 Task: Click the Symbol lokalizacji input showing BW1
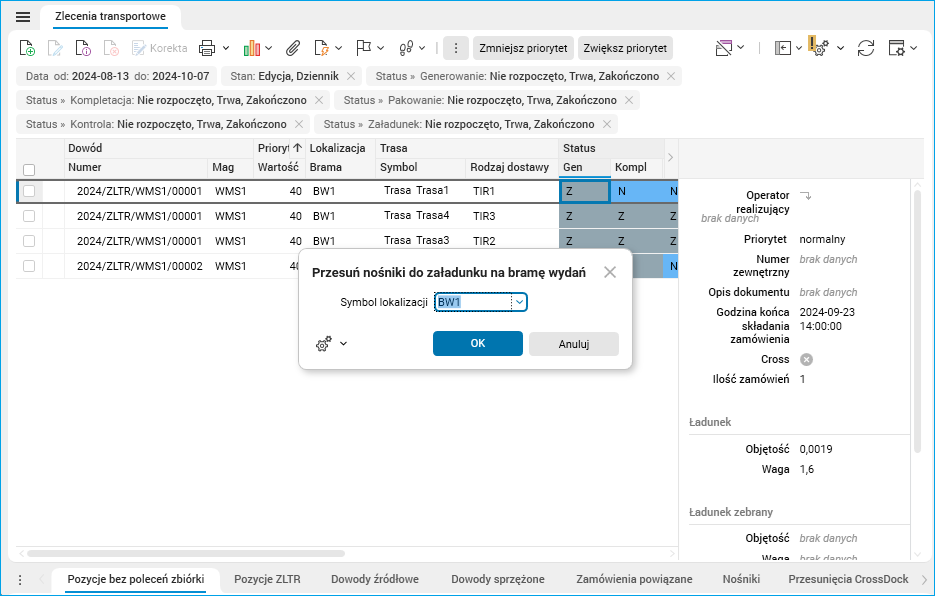tap(472, 302)
